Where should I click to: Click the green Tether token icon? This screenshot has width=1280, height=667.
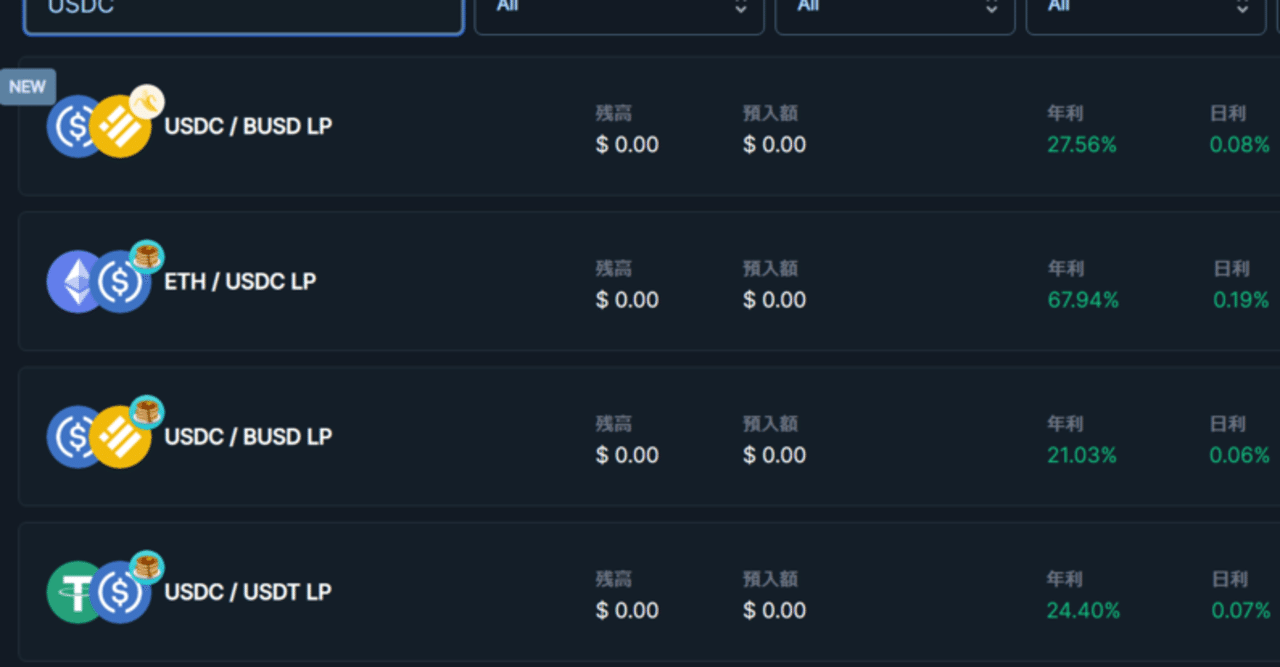[x=76, y=592]
